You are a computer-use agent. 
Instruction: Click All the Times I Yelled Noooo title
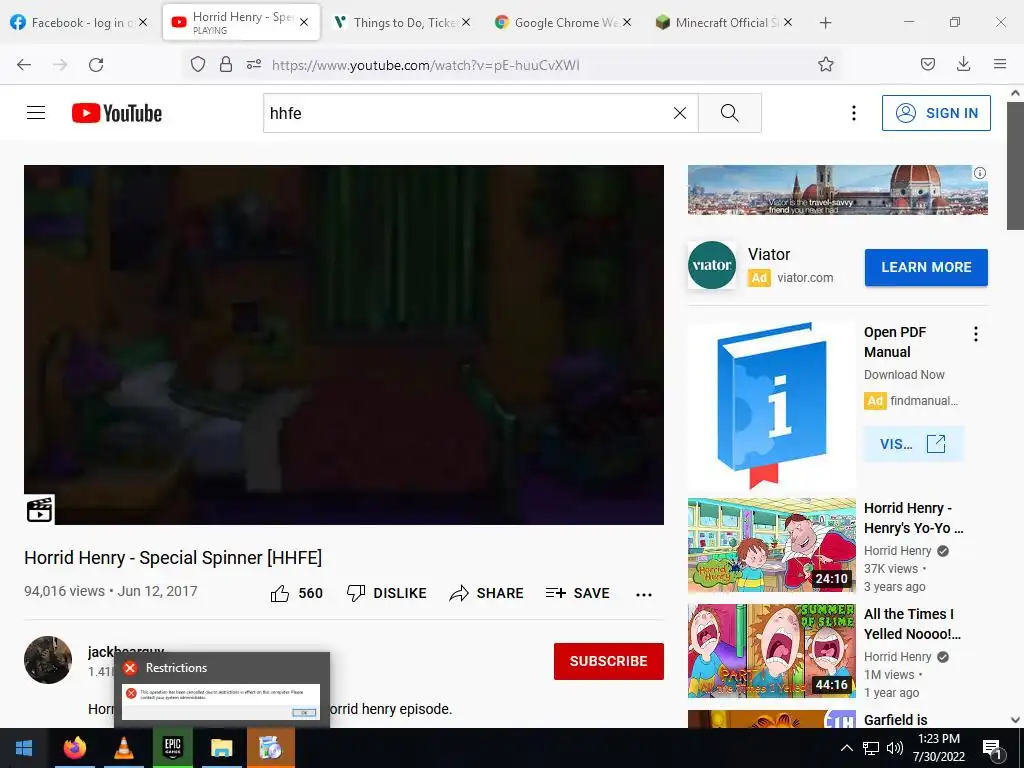(912, 624)
